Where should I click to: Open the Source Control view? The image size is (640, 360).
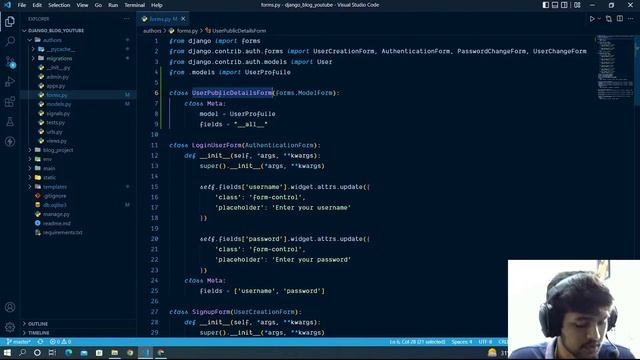10,62
